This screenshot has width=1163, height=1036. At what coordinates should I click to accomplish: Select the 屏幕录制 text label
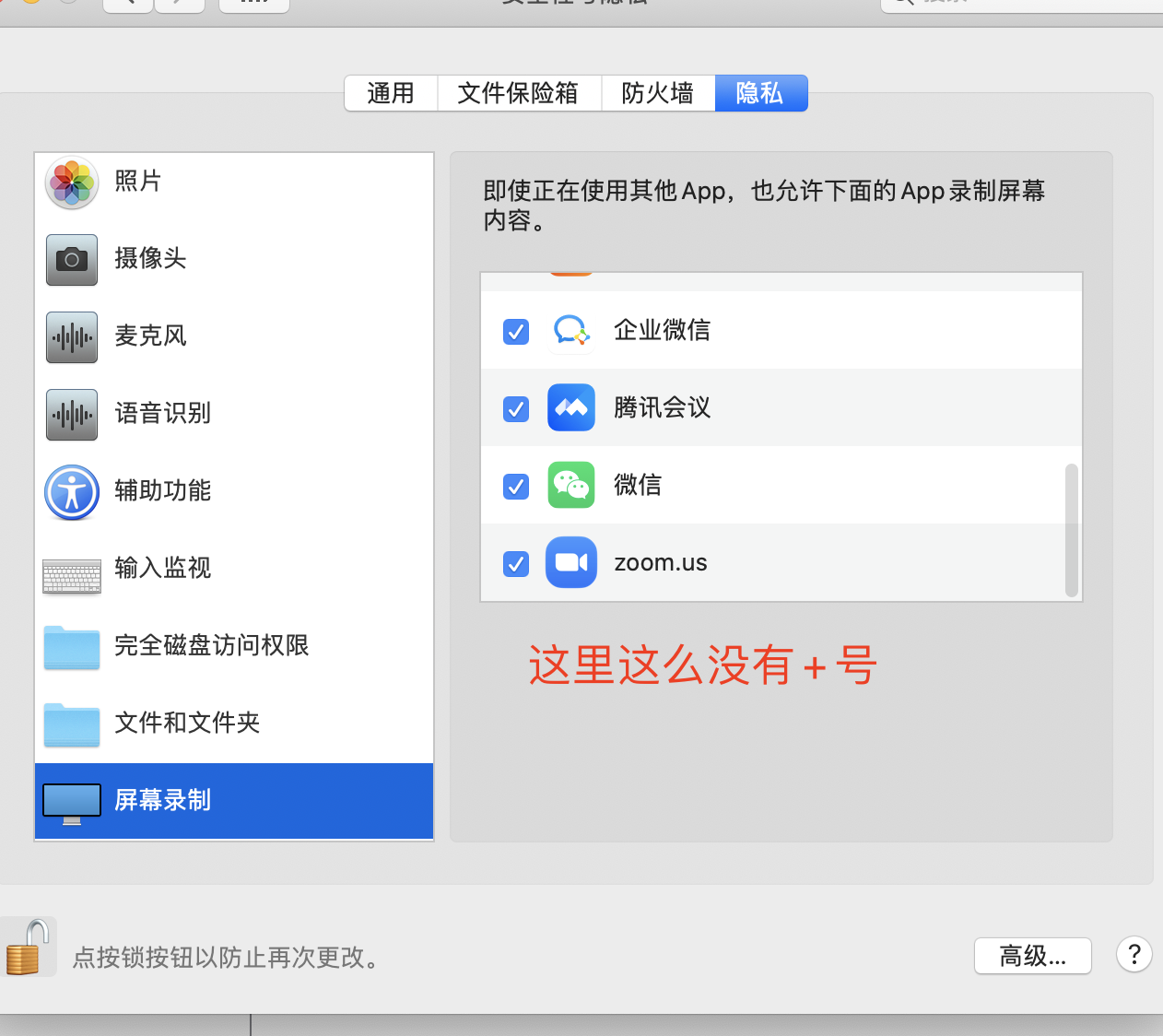pyautogui.click(x=163, y=800)
